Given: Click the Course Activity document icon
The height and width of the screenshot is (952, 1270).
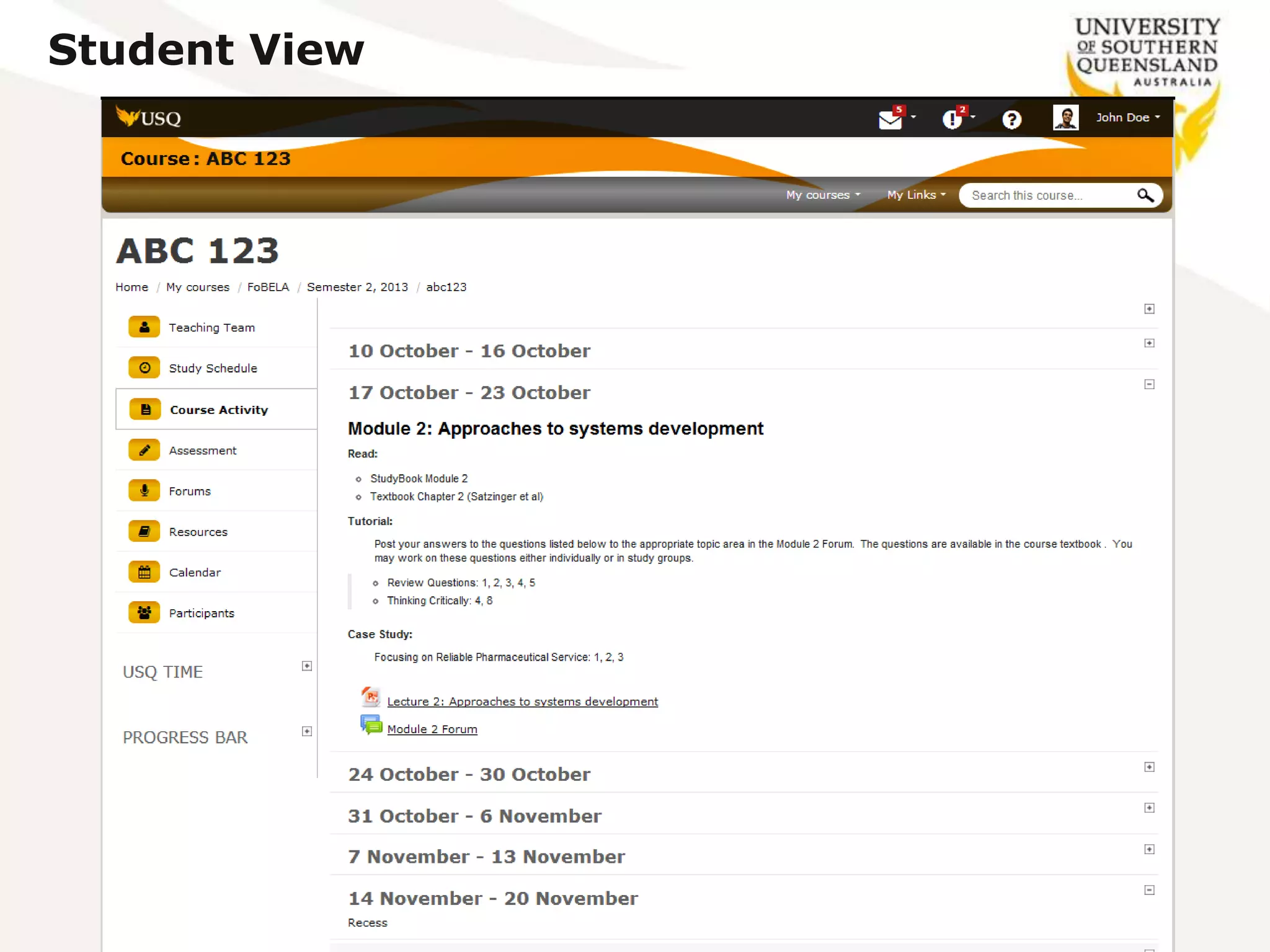Looking at the screenshot, I should coord(145,409).
